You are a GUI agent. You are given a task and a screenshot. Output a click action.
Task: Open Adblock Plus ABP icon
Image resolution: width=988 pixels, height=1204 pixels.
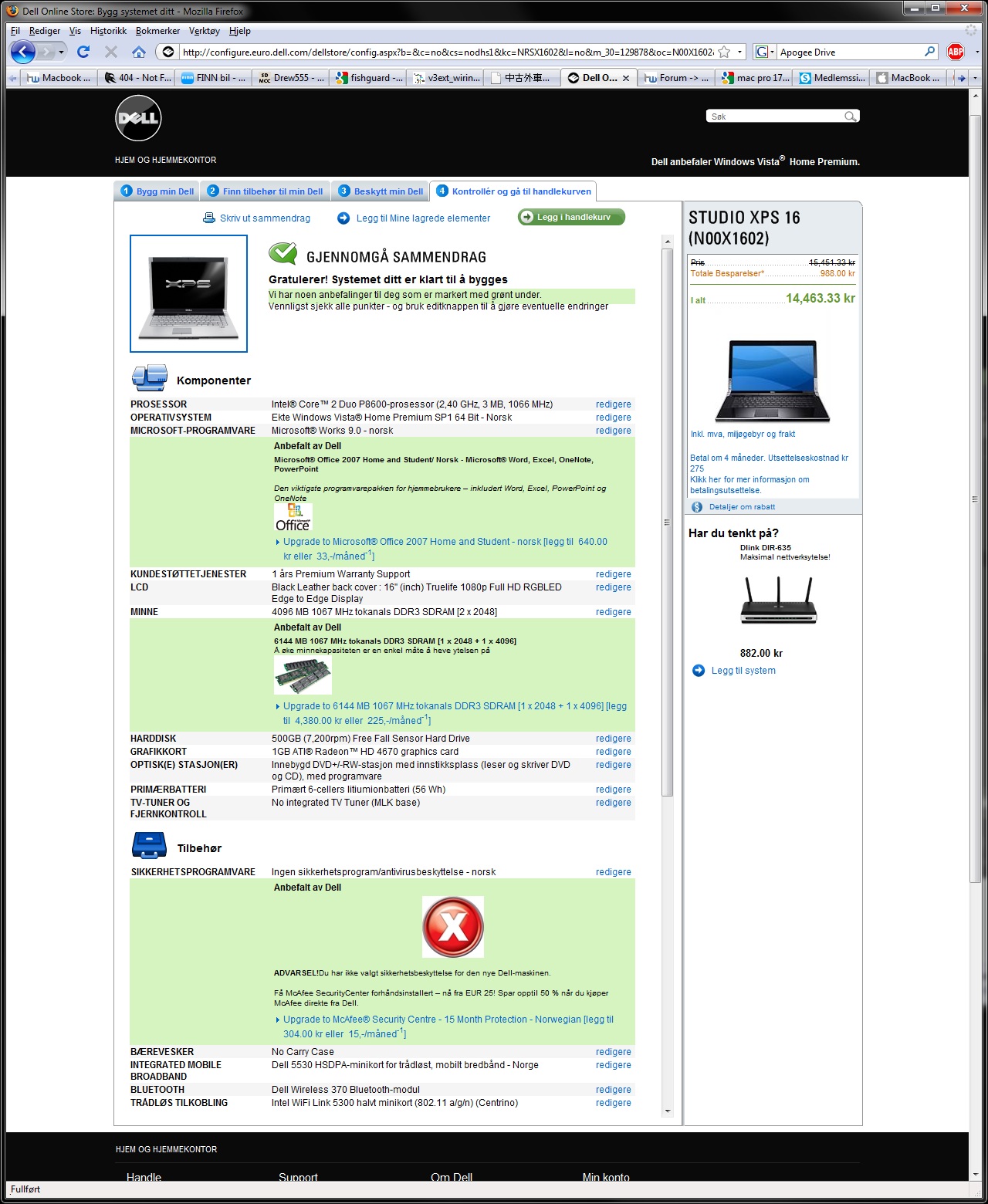click(956, 52)
